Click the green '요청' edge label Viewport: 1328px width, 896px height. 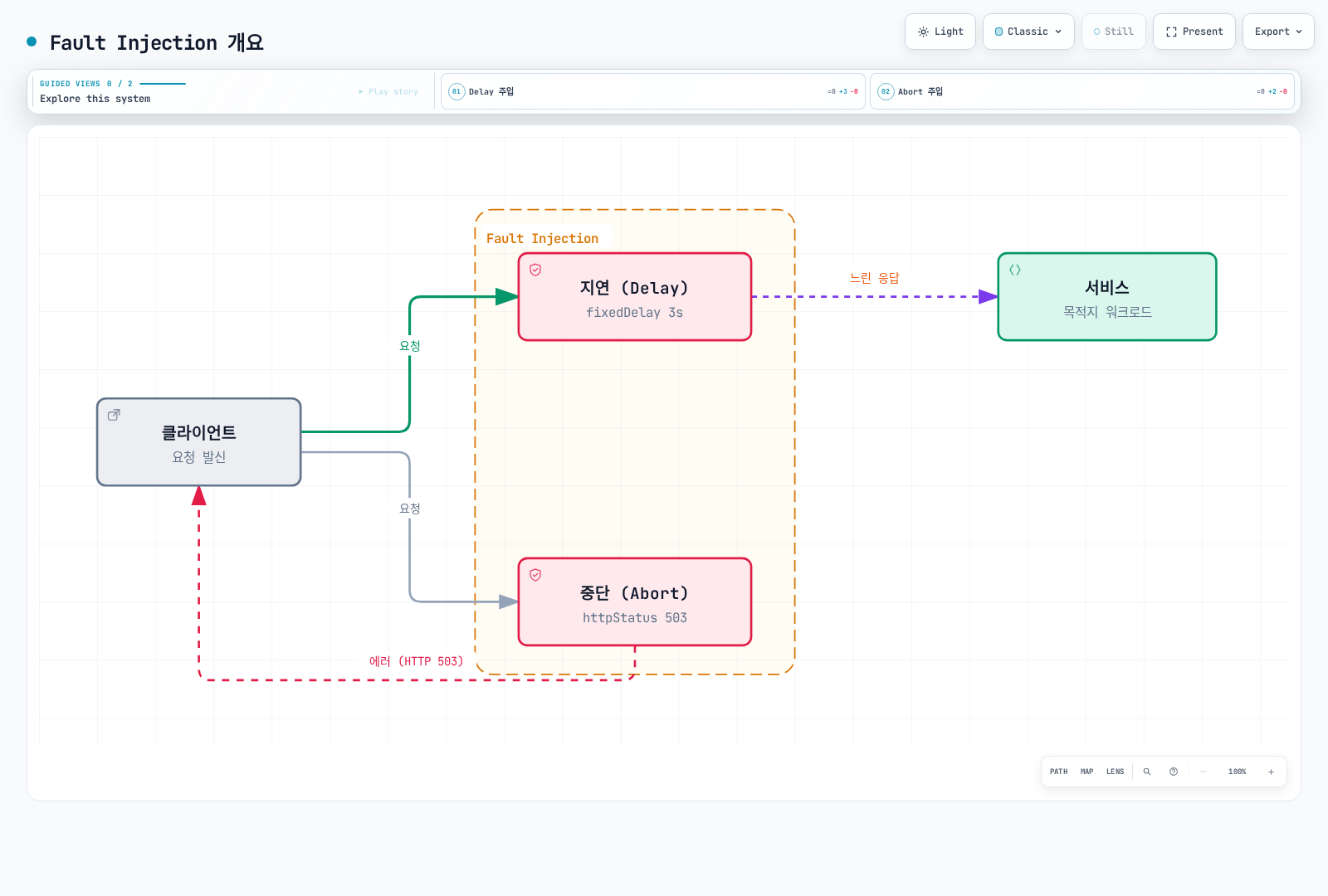click(x=410, y=346)
